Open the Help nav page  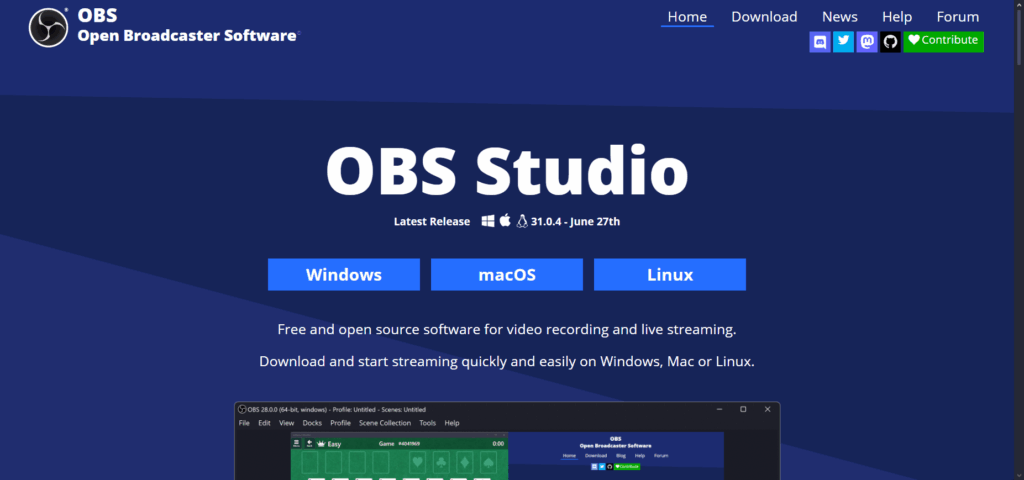click(897, 17)
